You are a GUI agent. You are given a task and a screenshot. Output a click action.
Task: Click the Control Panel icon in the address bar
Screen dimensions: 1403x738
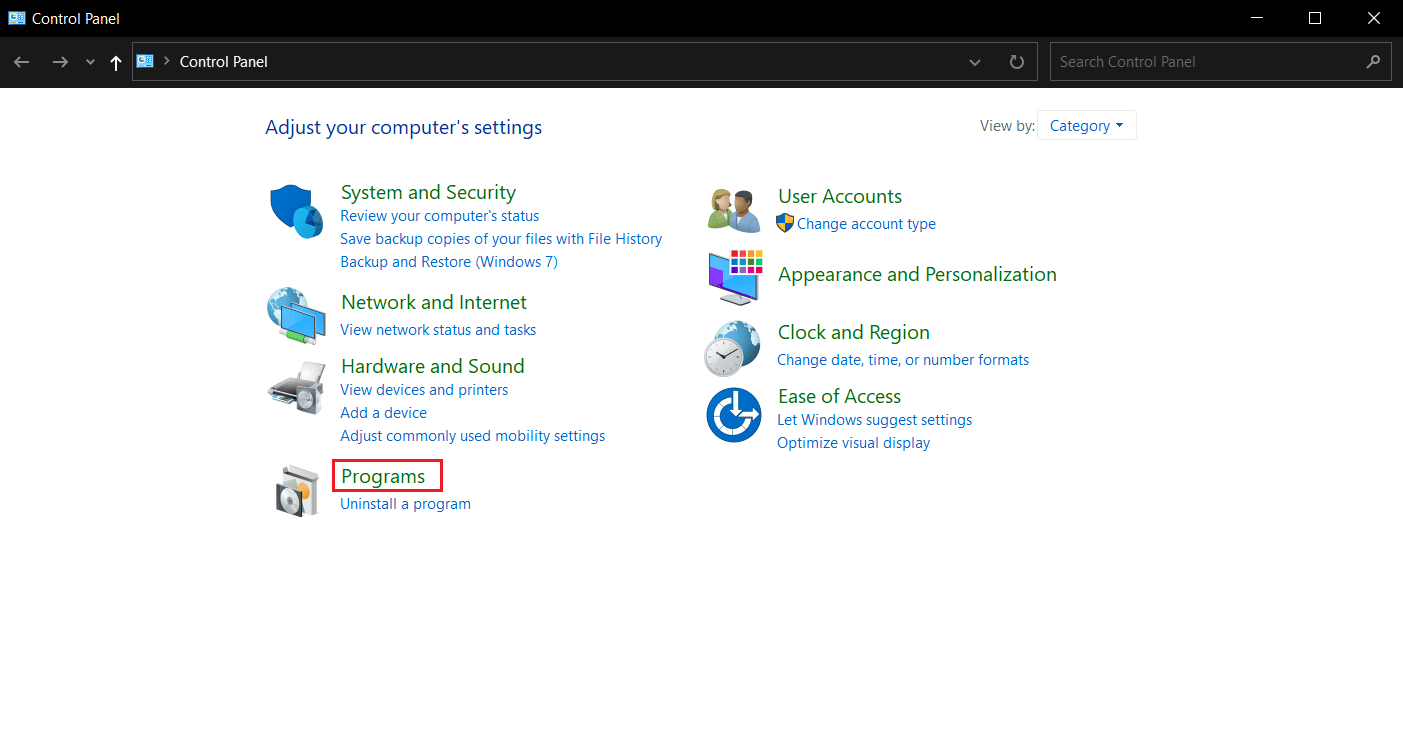[x=146, y=61]
